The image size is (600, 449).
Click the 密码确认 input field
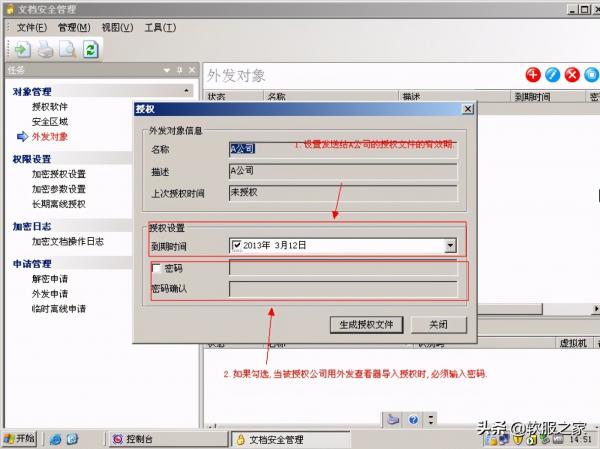[x=343, y=289]
